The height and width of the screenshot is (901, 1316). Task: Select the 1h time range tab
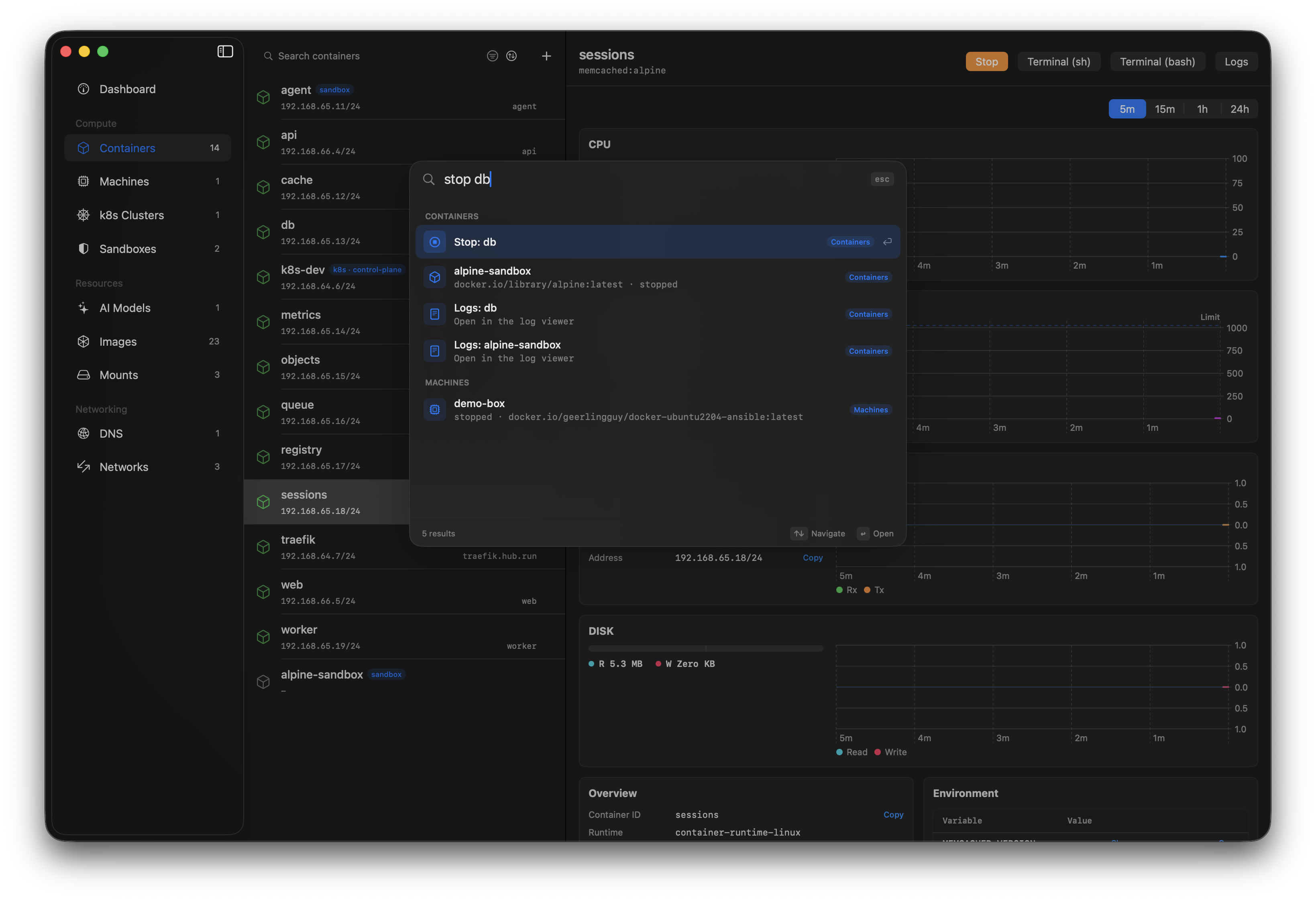point(1202,109)
